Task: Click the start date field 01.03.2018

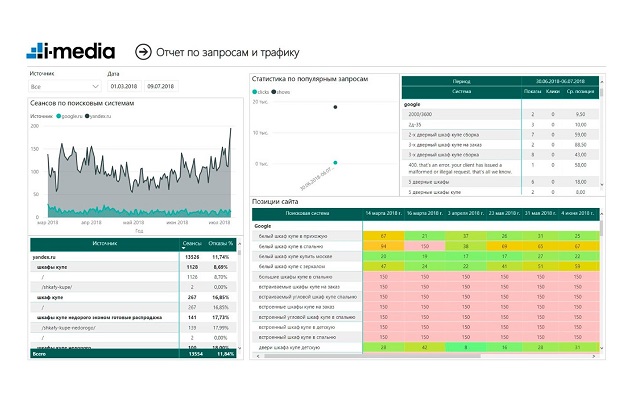Action: point(124,86)
